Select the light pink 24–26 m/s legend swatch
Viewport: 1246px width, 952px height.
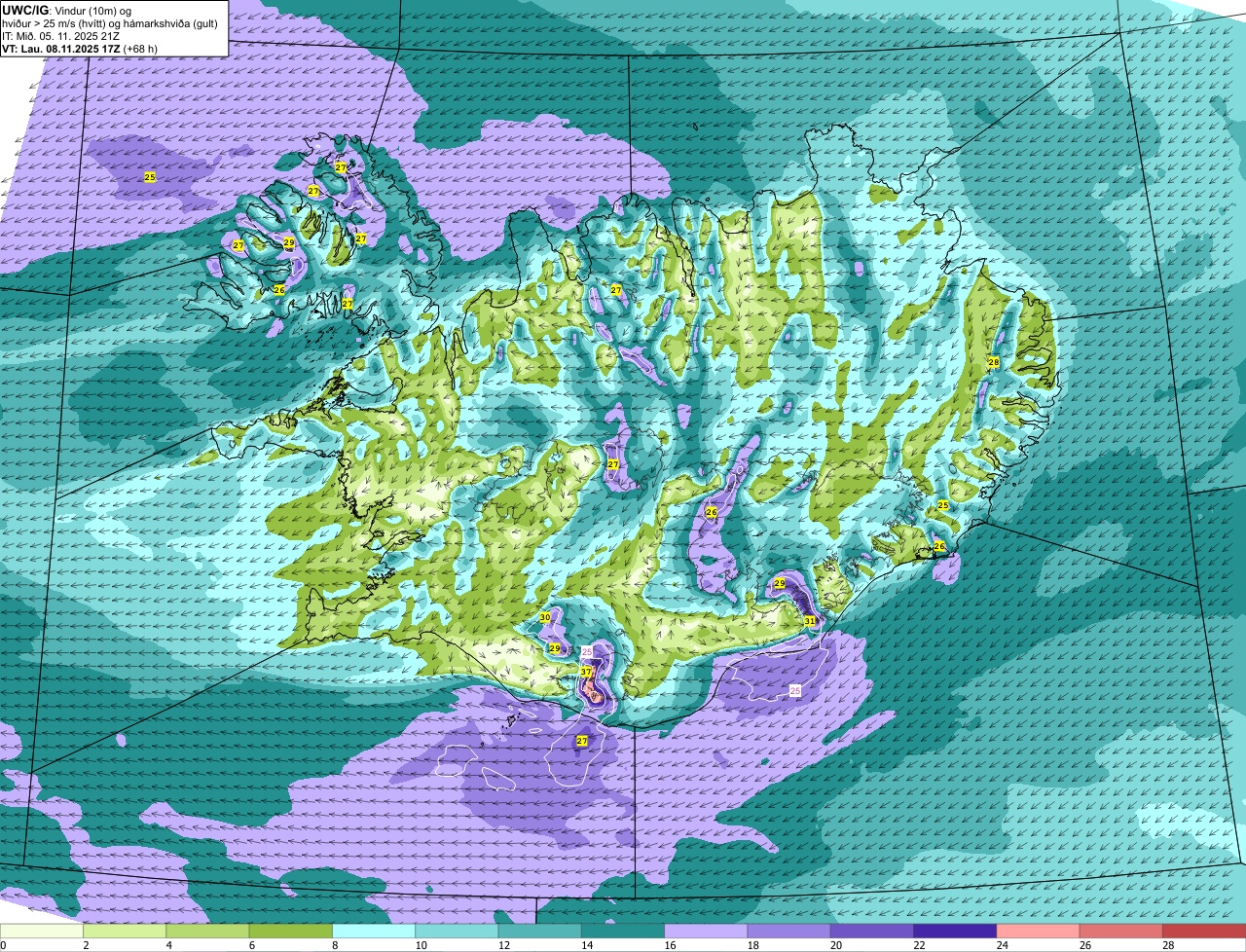click(1038, 932)
